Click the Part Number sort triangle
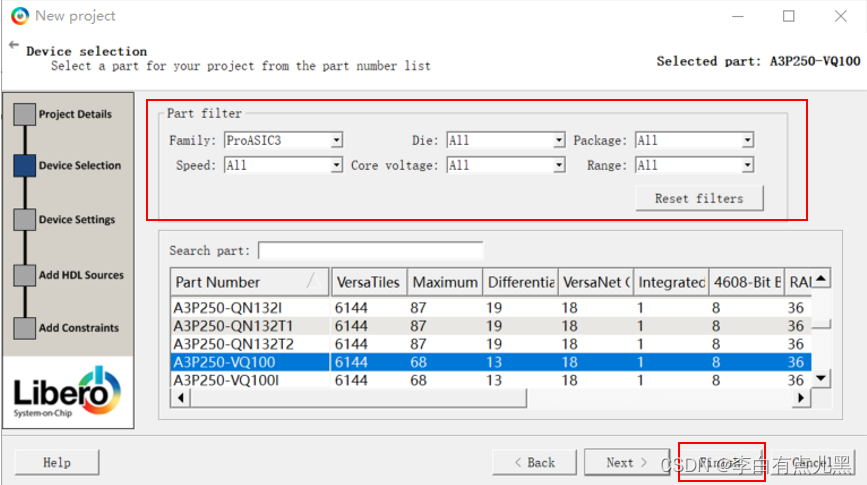 point(314,281)
